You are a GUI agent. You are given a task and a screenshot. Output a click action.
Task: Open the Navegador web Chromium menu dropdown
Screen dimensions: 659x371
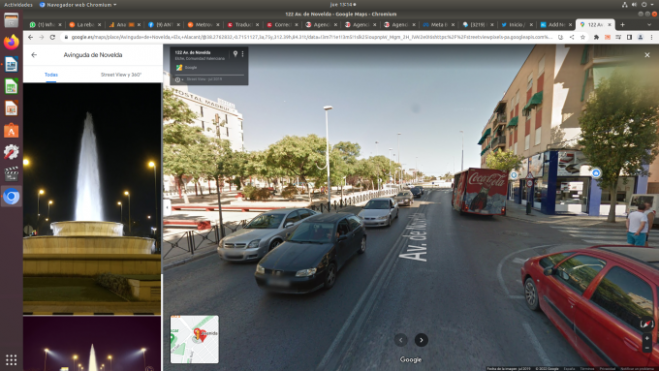78,5
